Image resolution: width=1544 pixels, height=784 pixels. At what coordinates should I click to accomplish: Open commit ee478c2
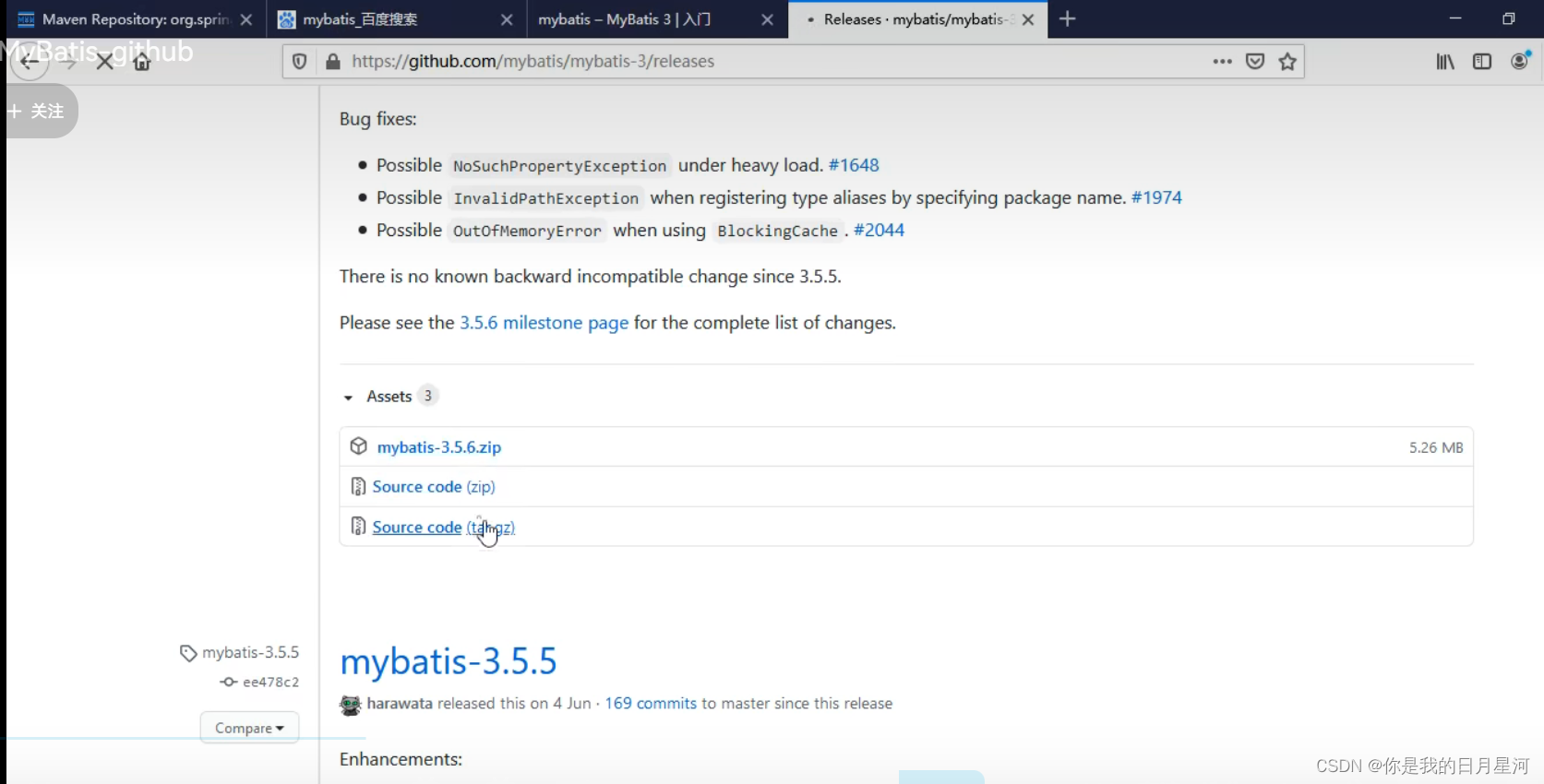[x=270, y=682]
